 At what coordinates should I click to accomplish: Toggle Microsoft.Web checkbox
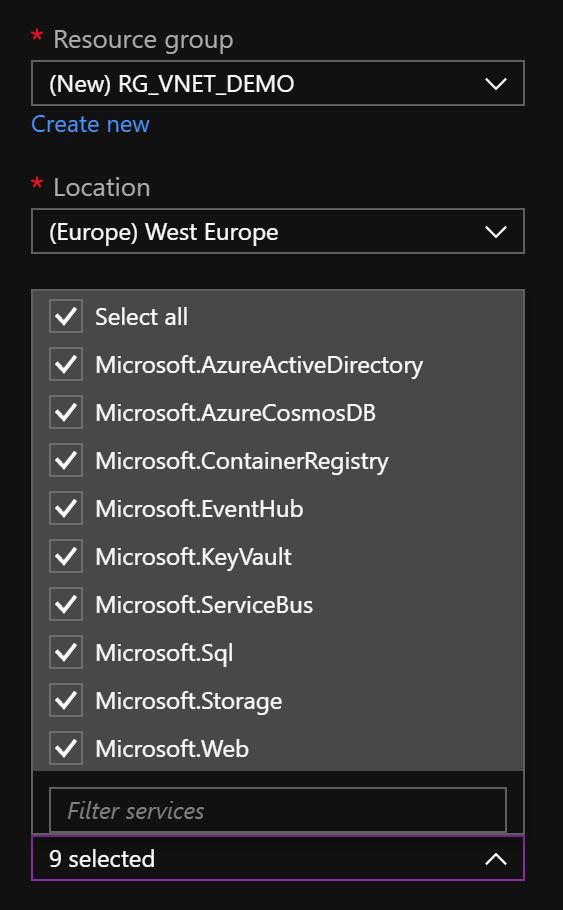tap(66, 749)
